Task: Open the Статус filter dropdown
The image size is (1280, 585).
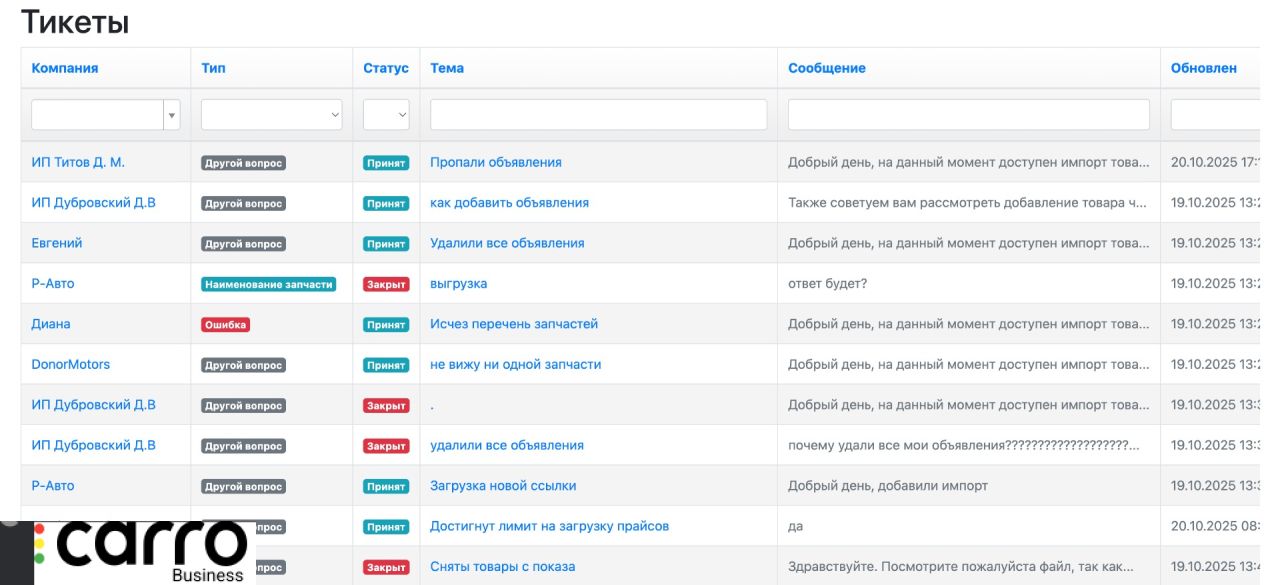Action: [x=386, y=115]
